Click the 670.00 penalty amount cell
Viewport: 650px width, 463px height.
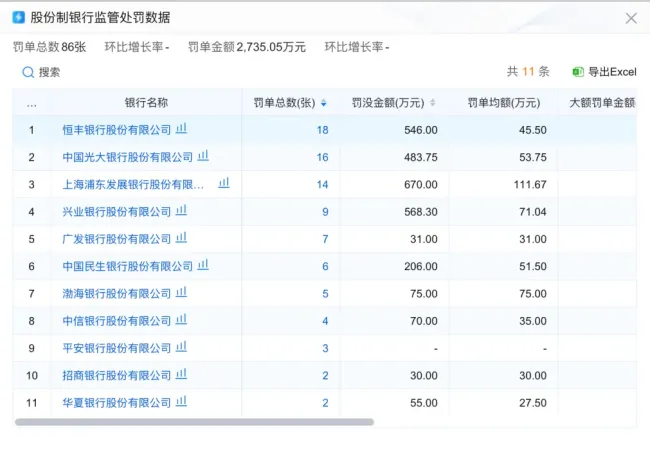coord(421,184)
